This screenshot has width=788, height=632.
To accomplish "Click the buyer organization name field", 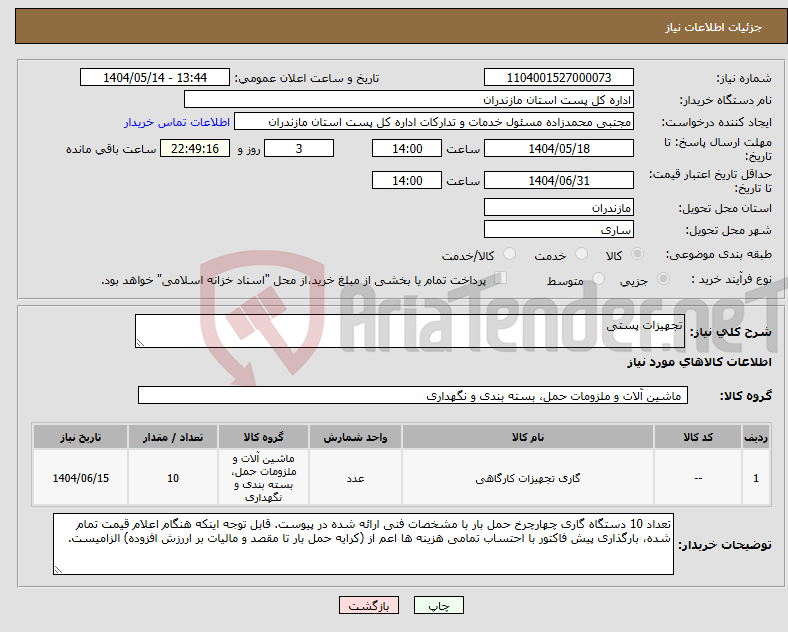I will point(409,99).
